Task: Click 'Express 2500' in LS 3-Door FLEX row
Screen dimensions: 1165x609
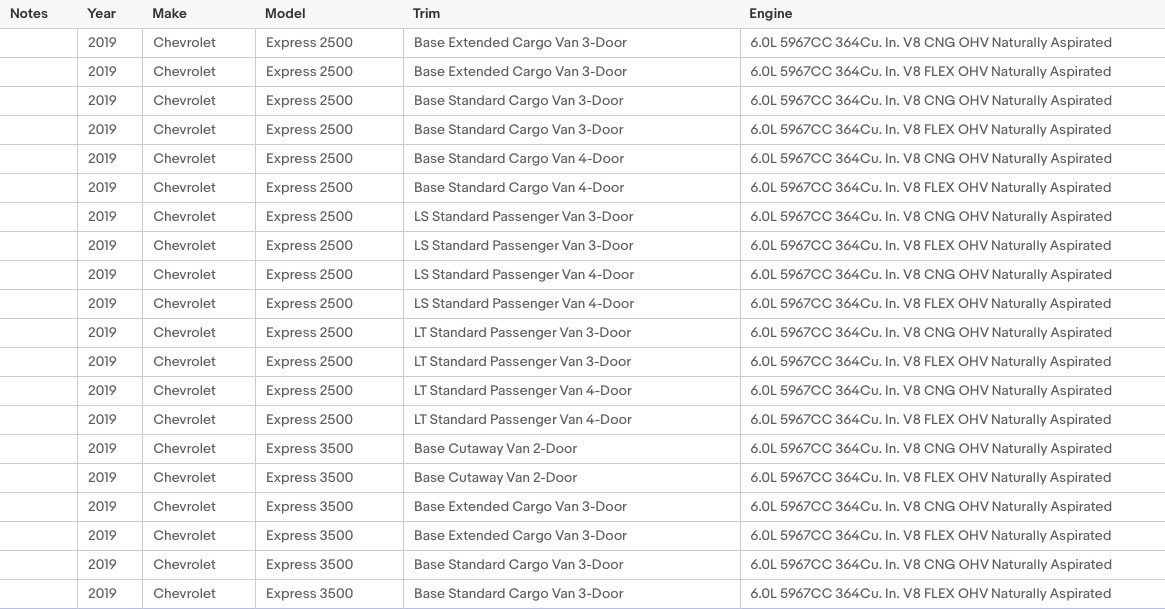Action: pyautogui.click(x=309, y=245)
